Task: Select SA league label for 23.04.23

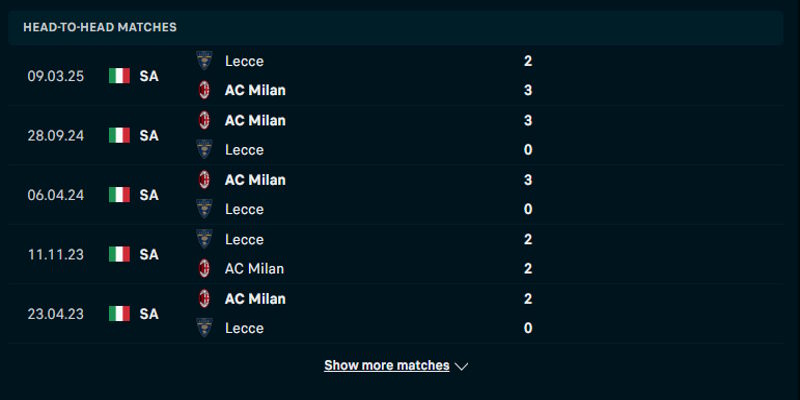Action: [149, 314]
